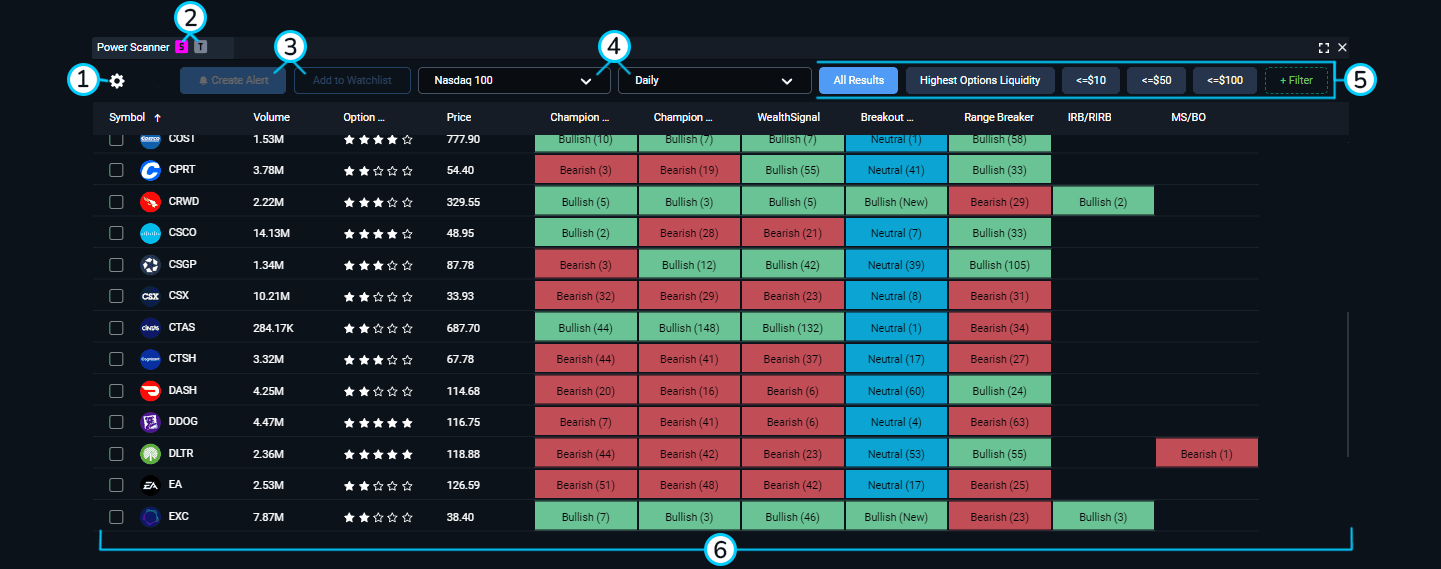Click the Bearish (63) cell in DDOG row

pyautogui.click(x=999, y=422)
